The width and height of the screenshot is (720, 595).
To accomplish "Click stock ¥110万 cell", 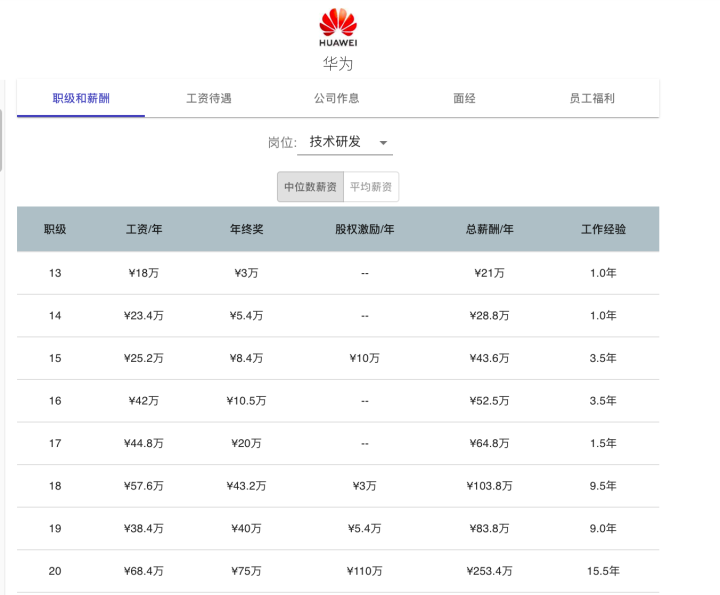I will click(x=365, y=571).
